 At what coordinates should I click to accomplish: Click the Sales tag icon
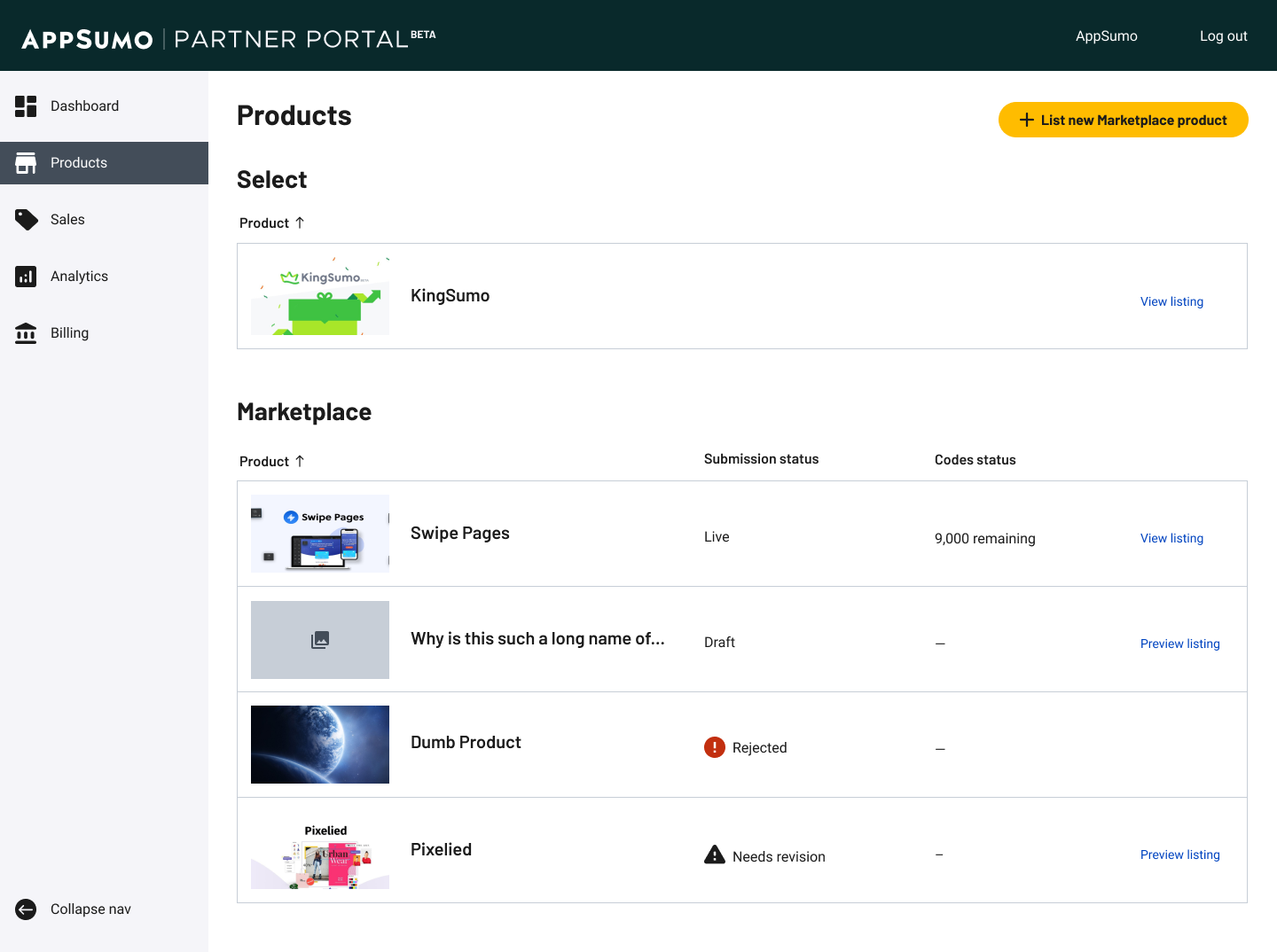[x=26, y=220]
